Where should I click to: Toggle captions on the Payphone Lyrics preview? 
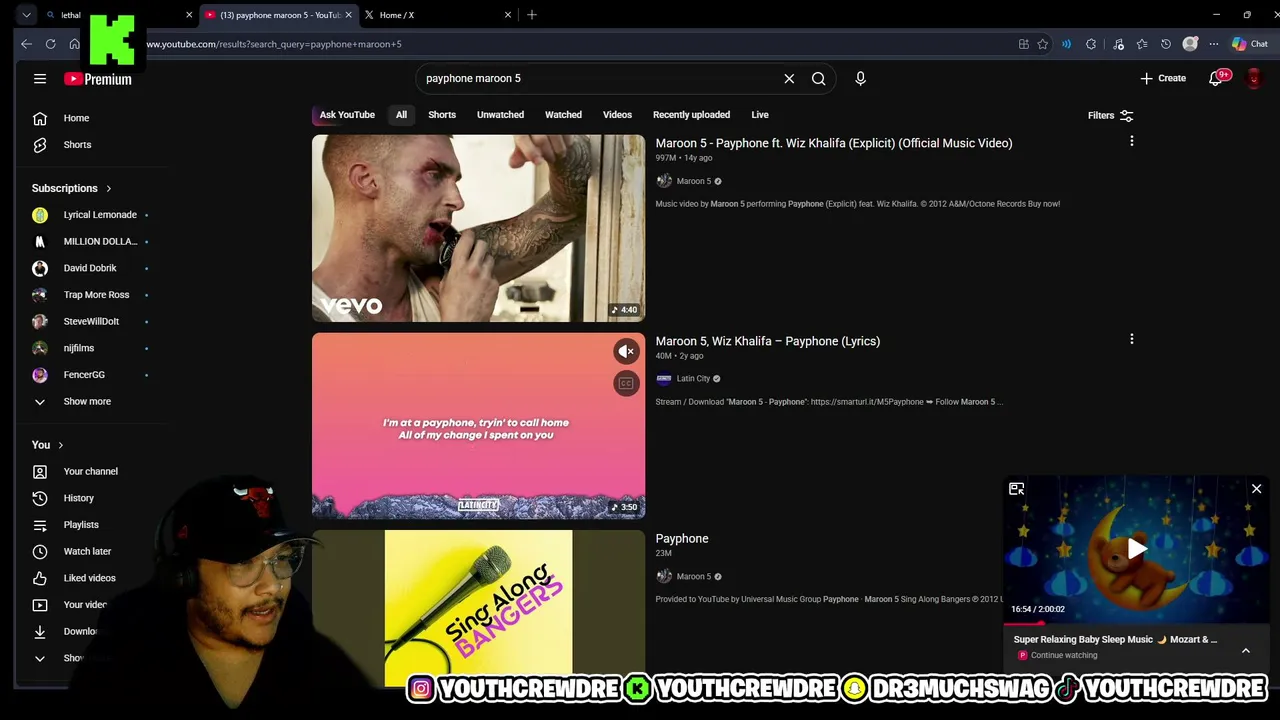(x=626, y=383)
